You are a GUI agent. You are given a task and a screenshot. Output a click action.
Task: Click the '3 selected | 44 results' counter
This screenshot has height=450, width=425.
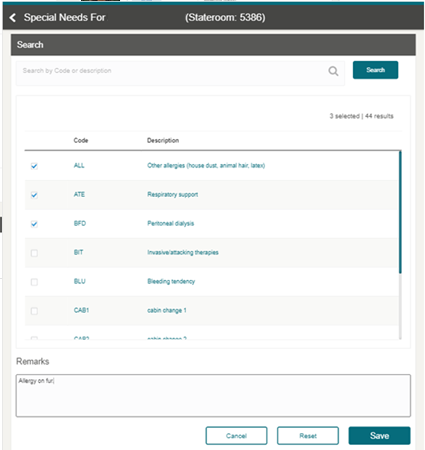361,116
